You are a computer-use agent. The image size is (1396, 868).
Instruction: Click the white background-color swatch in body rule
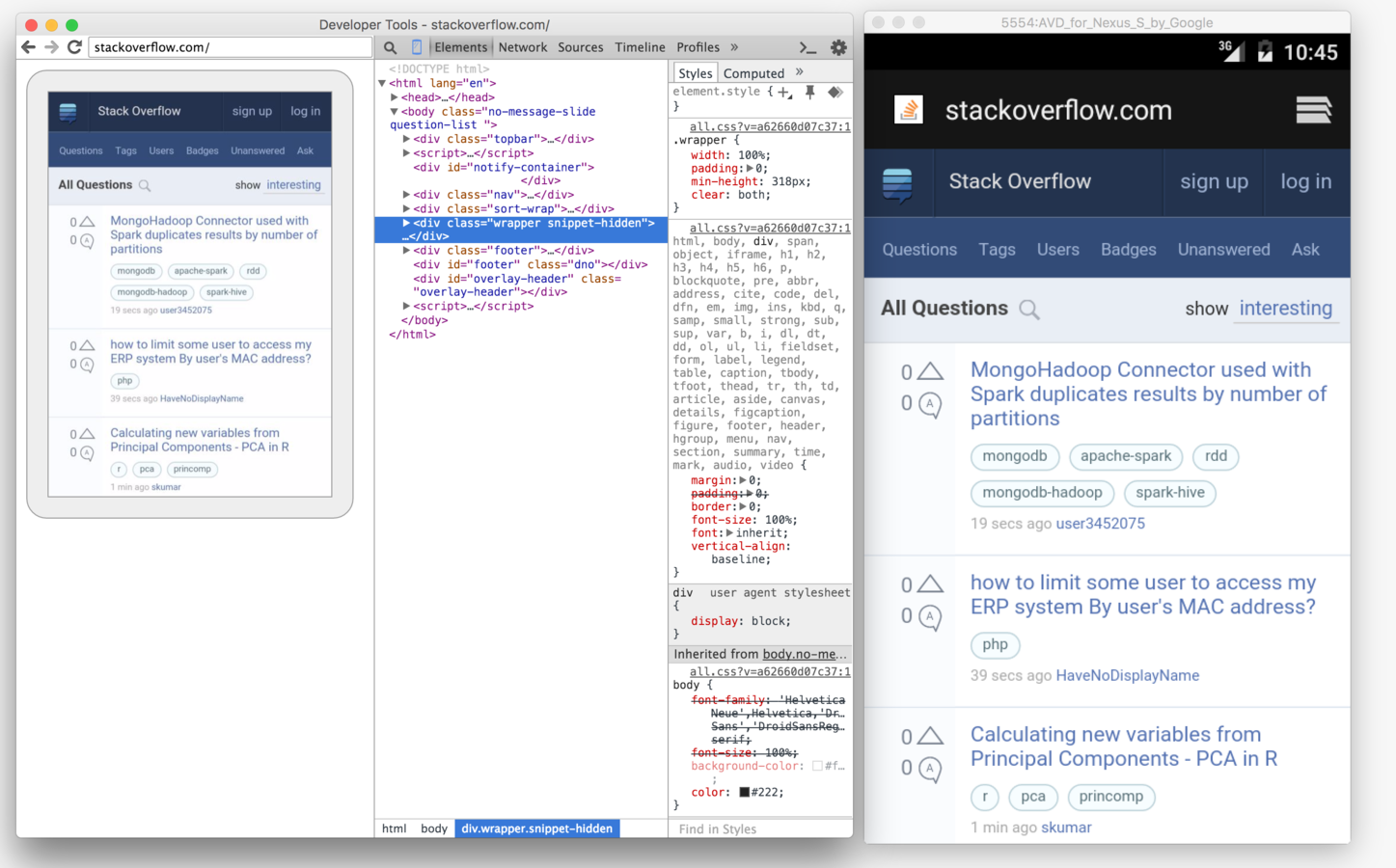click(817, 767)
